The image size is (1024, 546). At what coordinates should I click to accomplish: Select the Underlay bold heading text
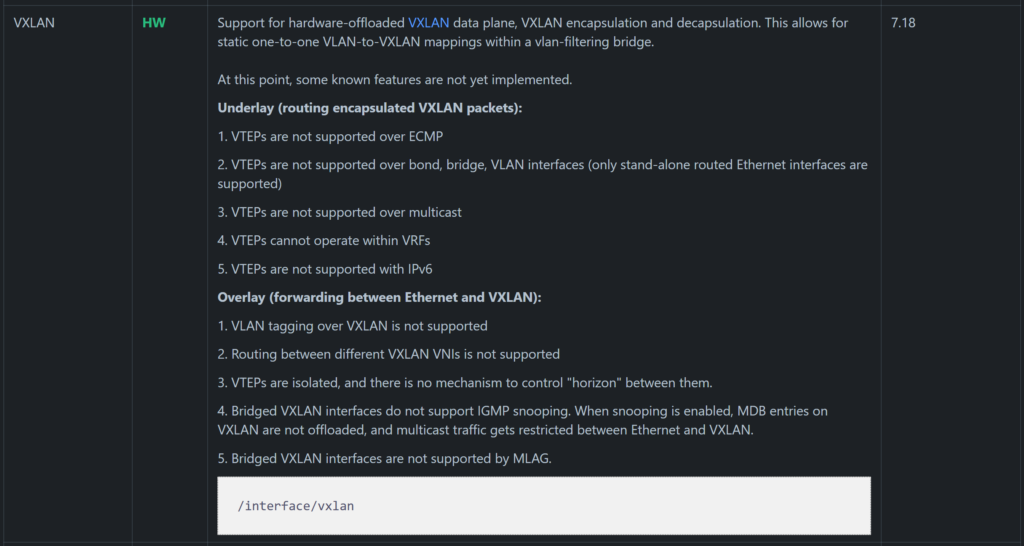(x=370, y=108)
